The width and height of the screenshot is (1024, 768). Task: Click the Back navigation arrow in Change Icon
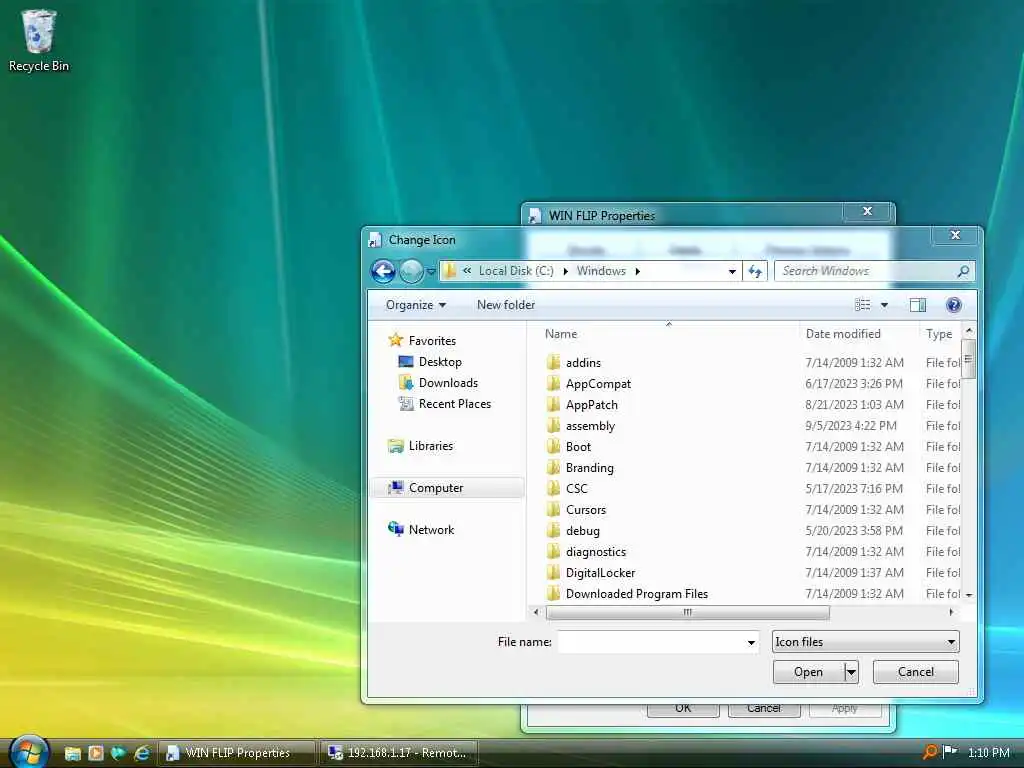click(383, 271)
